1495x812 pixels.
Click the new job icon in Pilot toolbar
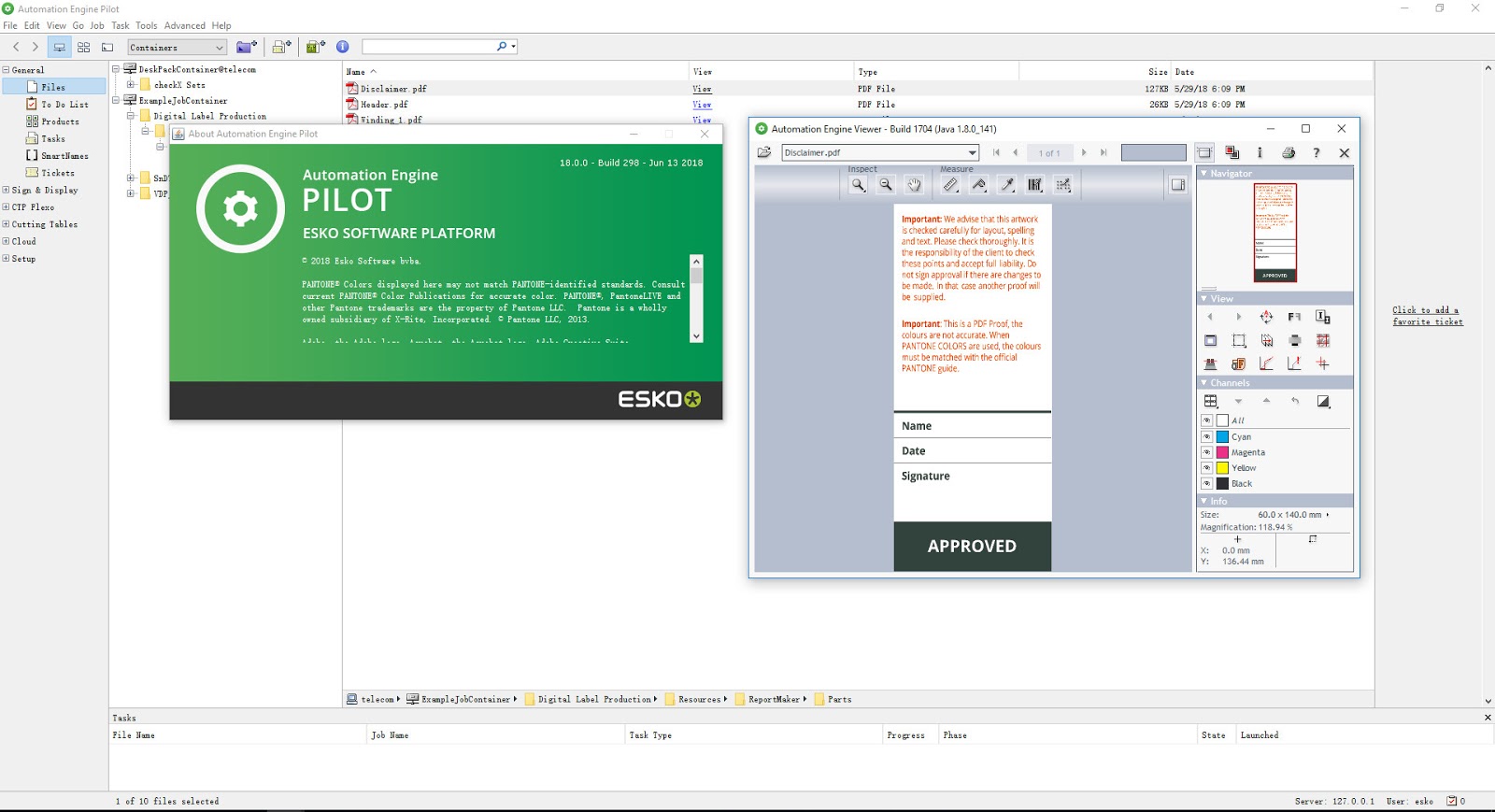[281, 47]
